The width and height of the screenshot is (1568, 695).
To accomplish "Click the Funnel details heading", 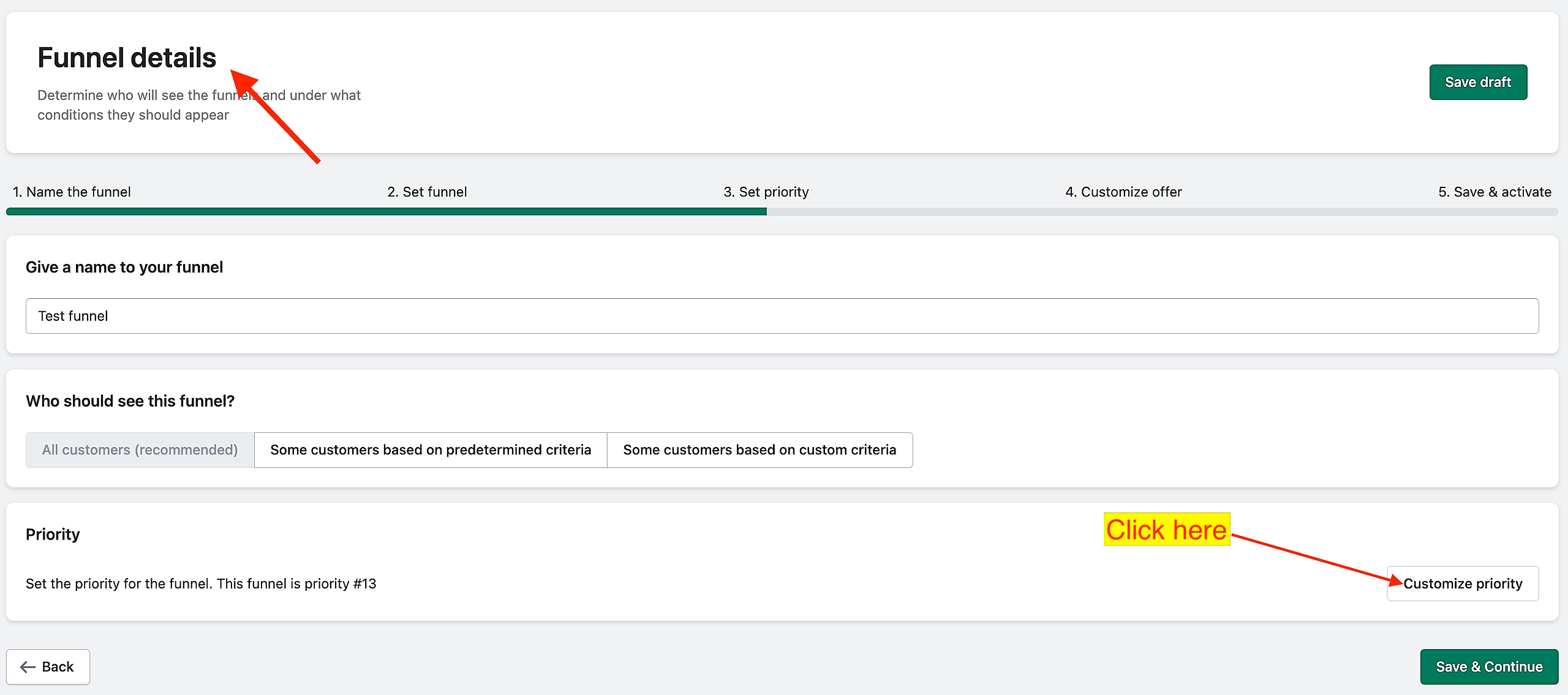I will [127, 58].
